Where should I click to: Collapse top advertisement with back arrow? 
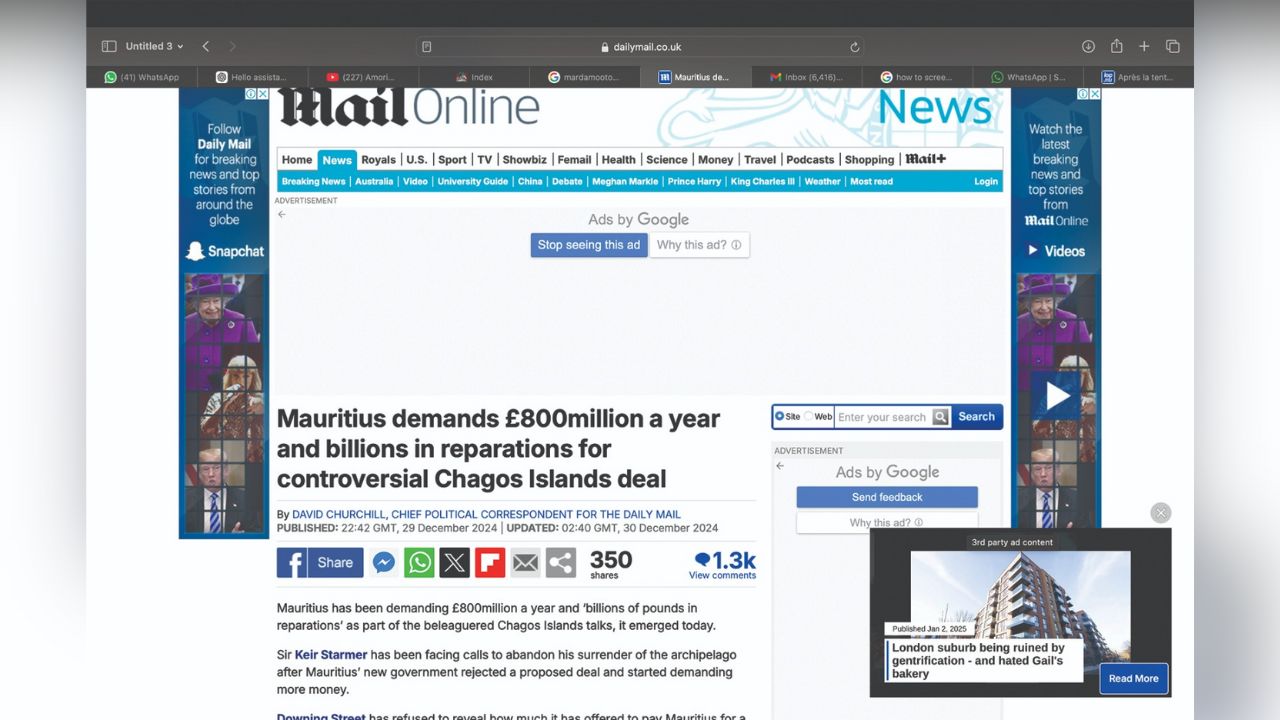click(281, 214)
